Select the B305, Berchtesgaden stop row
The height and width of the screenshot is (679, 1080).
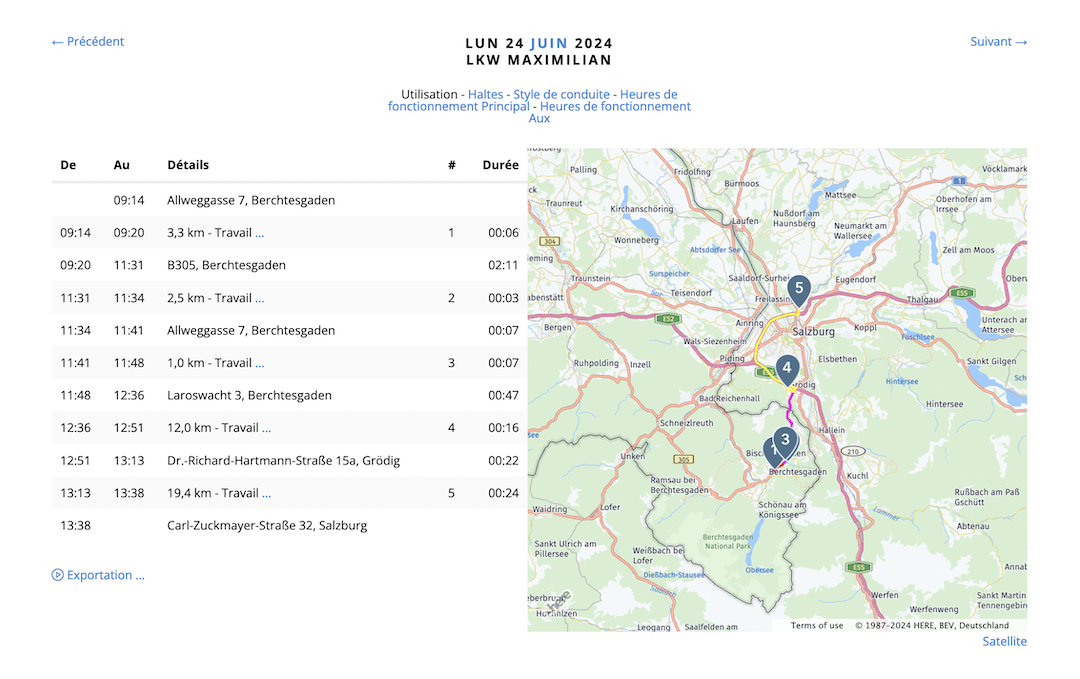(289, 265)
